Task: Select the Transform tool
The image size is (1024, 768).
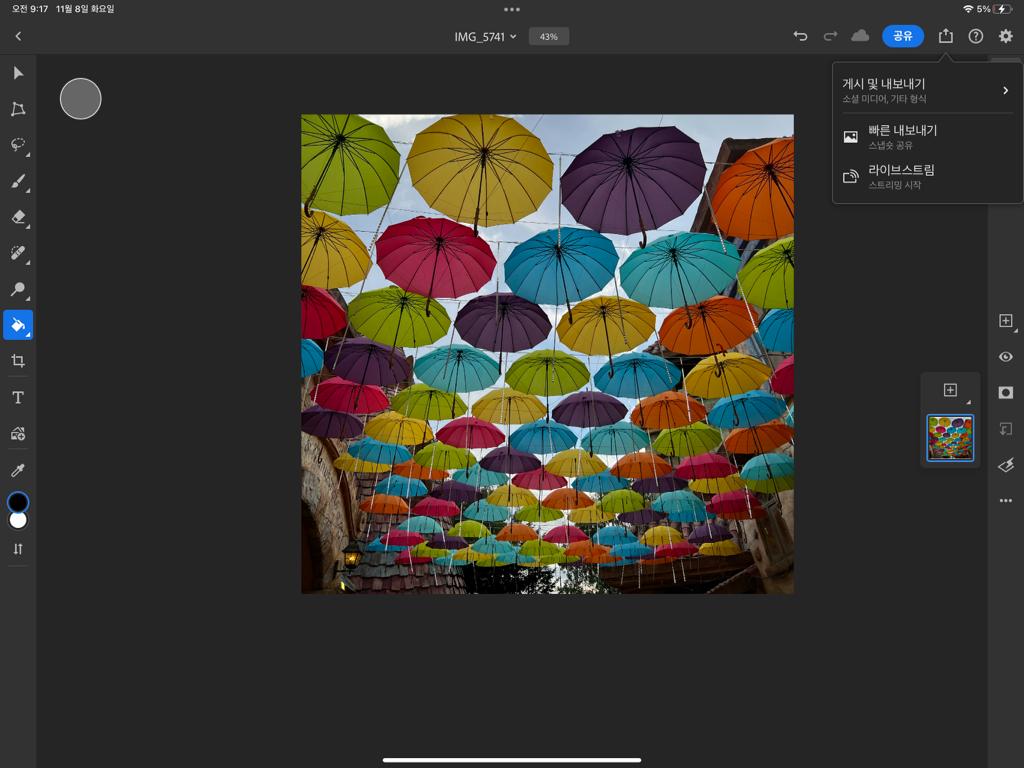Action: coord(18,108)
